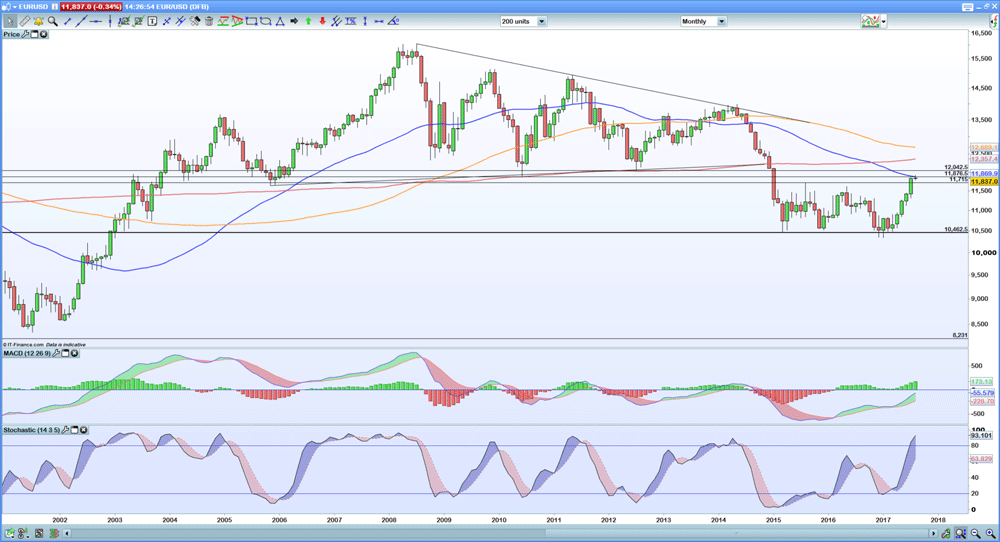
Task: Expand the side trading panel arrow
Action: (992, 21)
